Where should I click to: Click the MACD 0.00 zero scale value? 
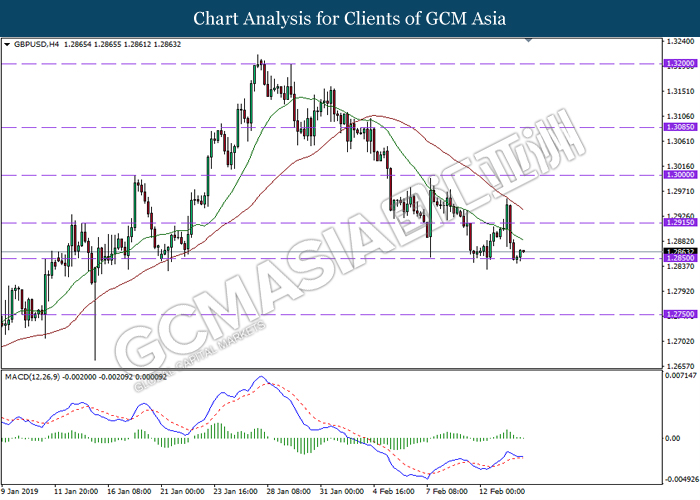click(673, 438)
